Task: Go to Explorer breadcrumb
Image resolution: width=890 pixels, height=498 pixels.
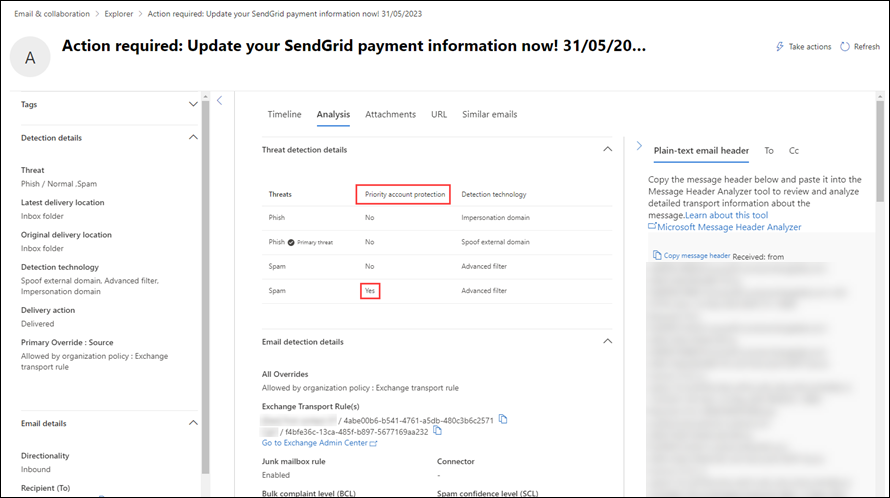Action: coord(119,14)
